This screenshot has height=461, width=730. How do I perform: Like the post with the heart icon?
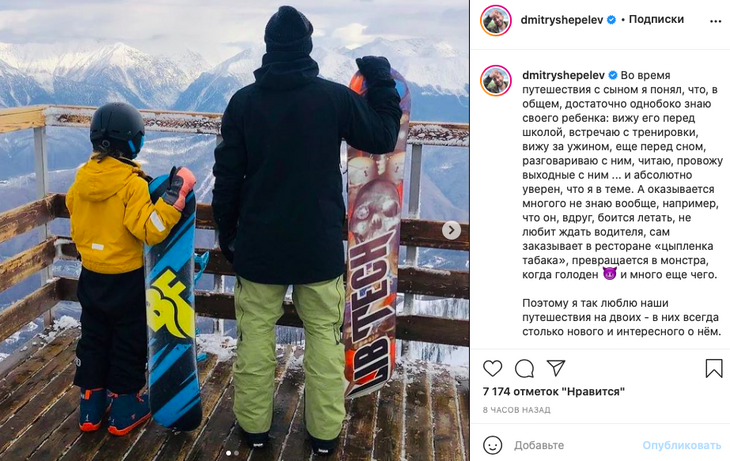pyautogui.click(x=492, y=368)
